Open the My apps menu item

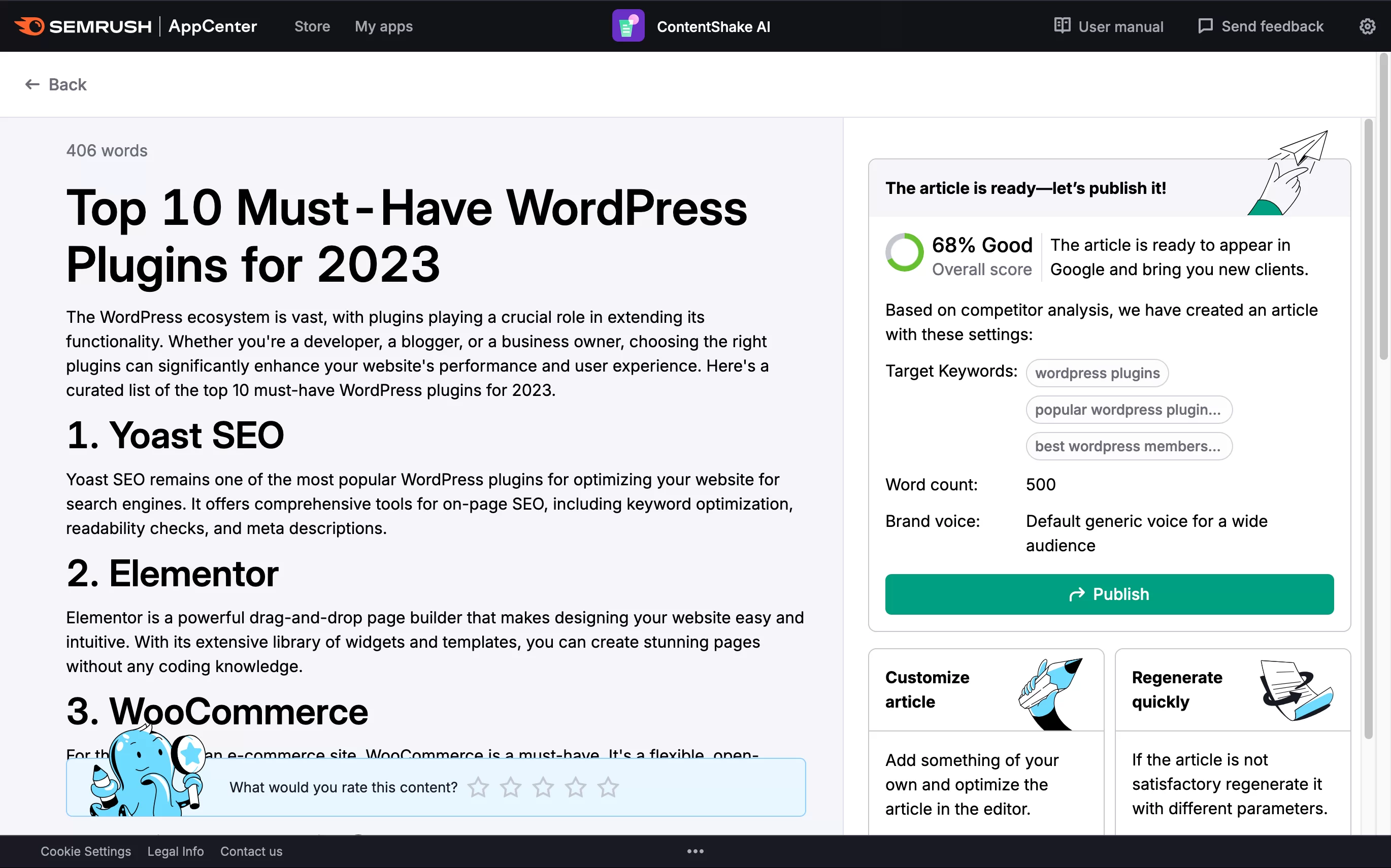click(x=383, y=26)
